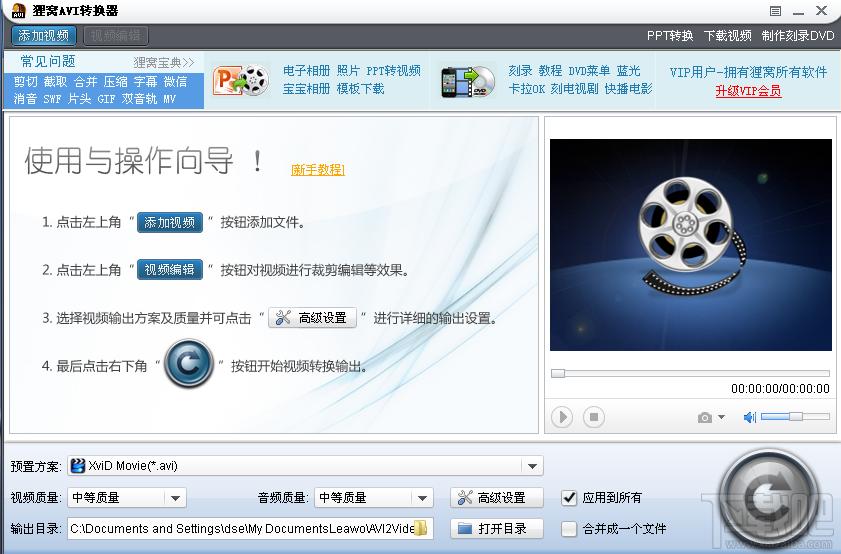
Task: Open the 教程 link
Action: click(550, 71)
